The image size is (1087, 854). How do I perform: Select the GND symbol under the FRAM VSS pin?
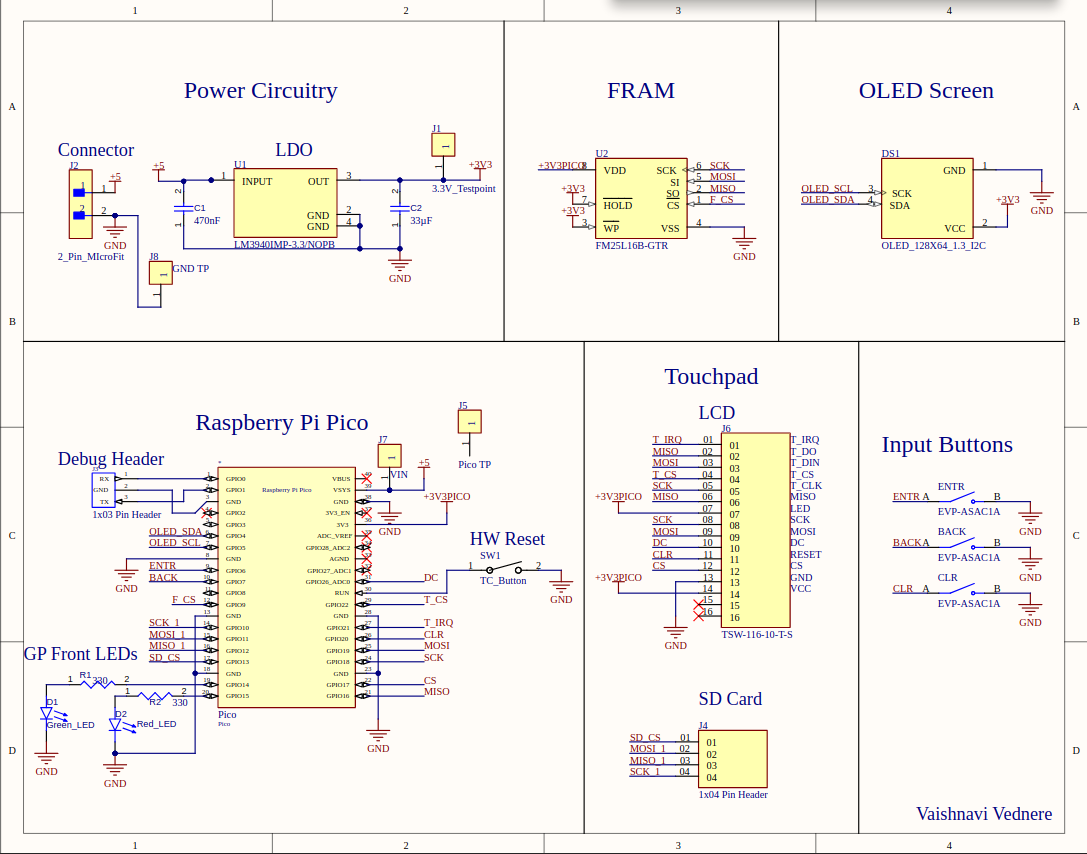[744, 248]
